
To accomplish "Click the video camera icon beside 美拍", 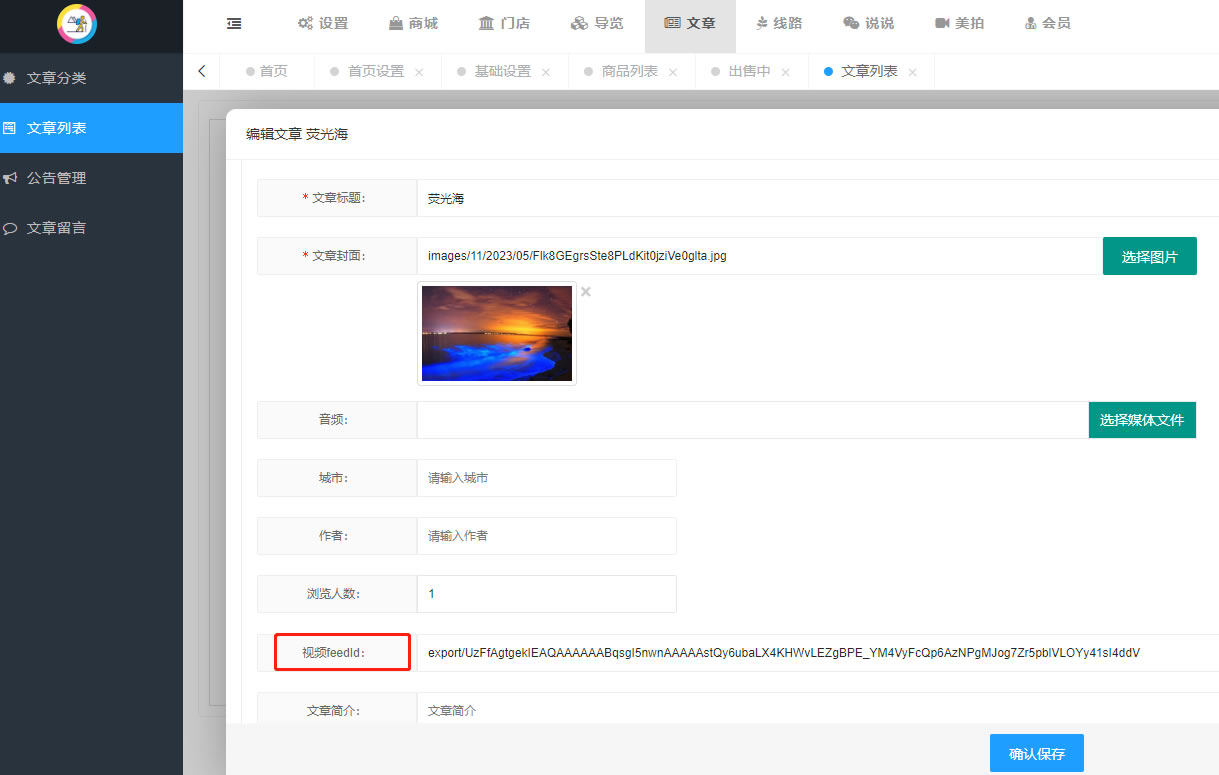I will pyautogui.click(x=942, y=23).
